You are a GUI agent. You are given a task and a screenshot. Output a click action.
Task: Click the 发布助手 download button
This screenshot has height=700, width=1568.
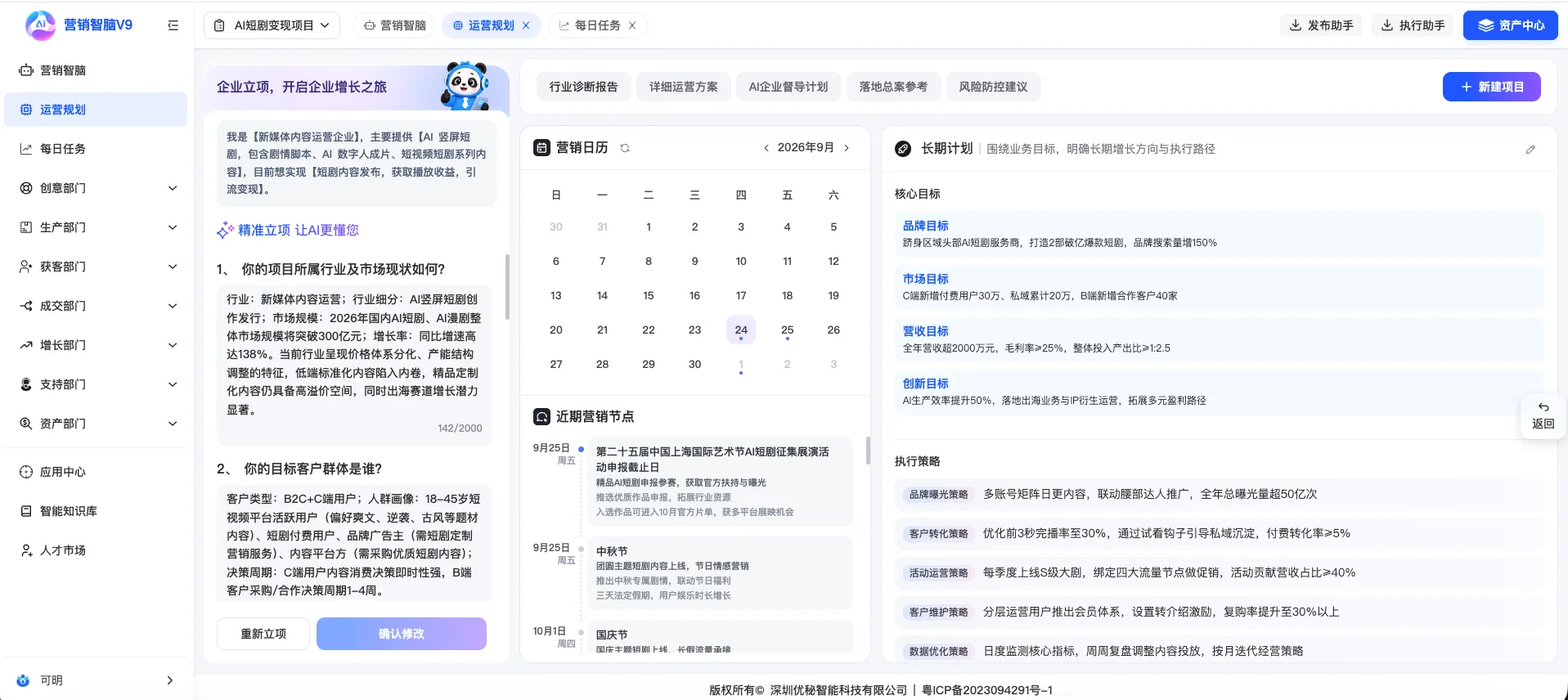1321,25
